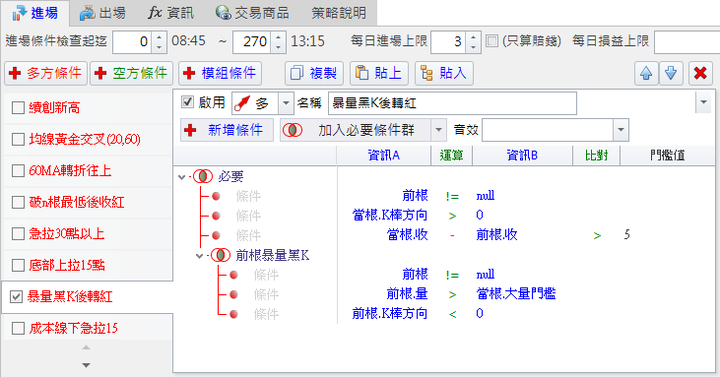Select the 前根暴量黑K group venn icon
Screen dimensions: 720x377
point(220,255)
